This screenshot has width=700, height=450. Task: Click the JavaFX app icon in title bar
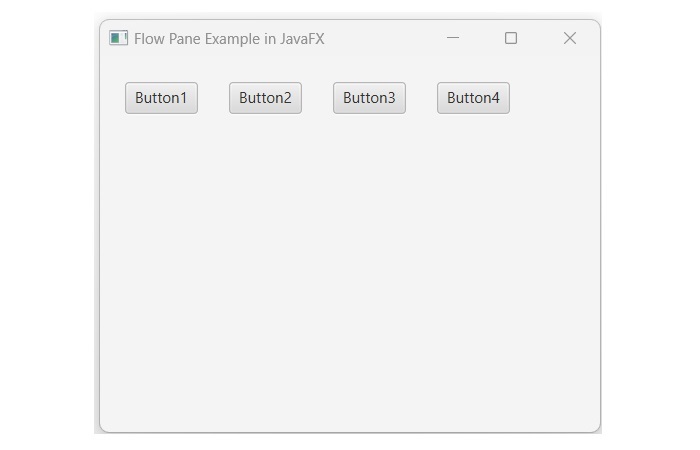click(118, 38)
